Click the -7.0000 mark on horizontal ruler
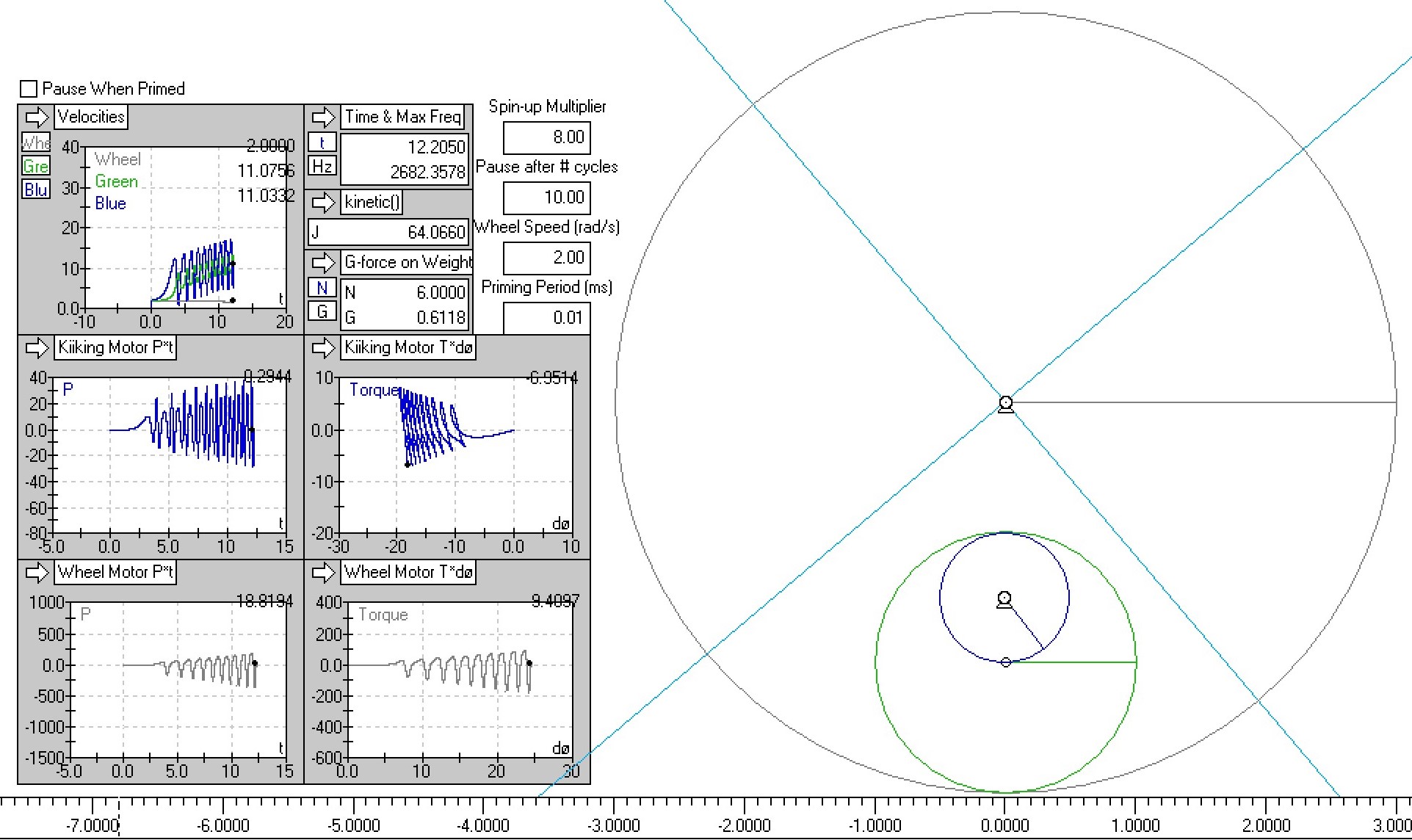 coord(92,825)
